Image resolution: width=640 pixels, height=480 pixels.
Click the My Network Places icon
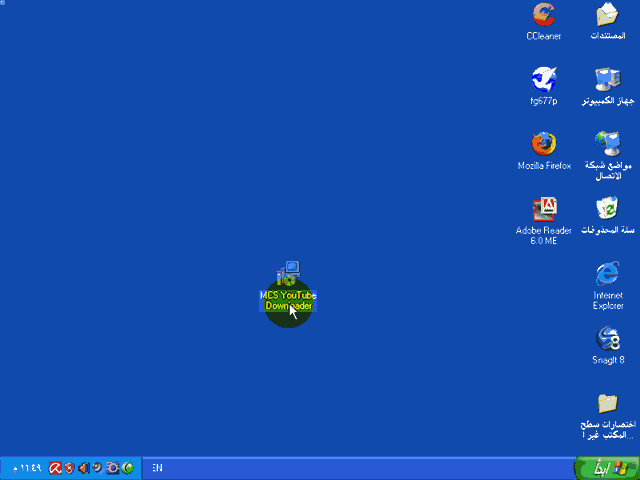[x=607, y=144]
